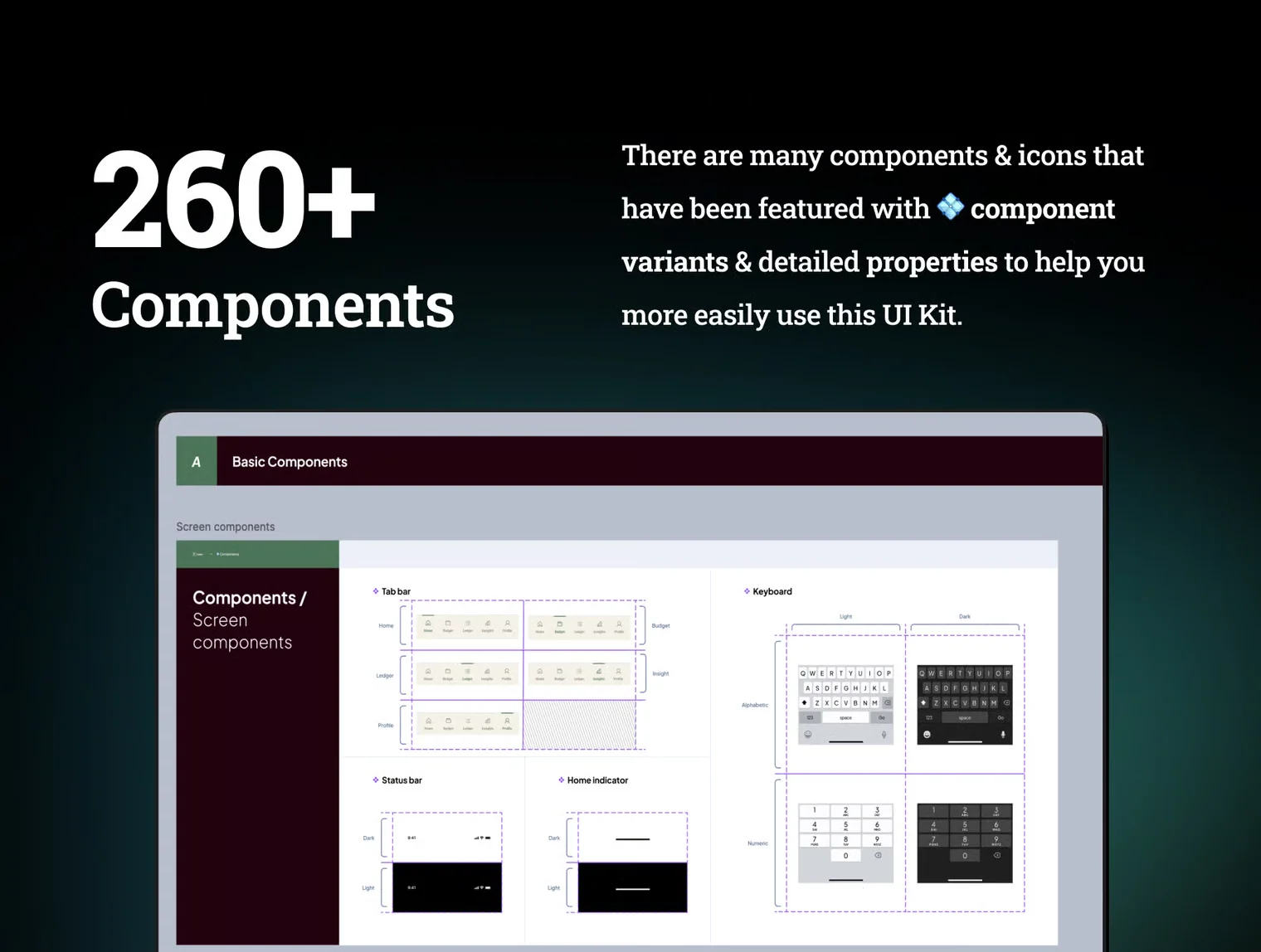1261x952 pixels.
Task: Click the 'Screen components' section label above the frame
Action: pos(225,527)
